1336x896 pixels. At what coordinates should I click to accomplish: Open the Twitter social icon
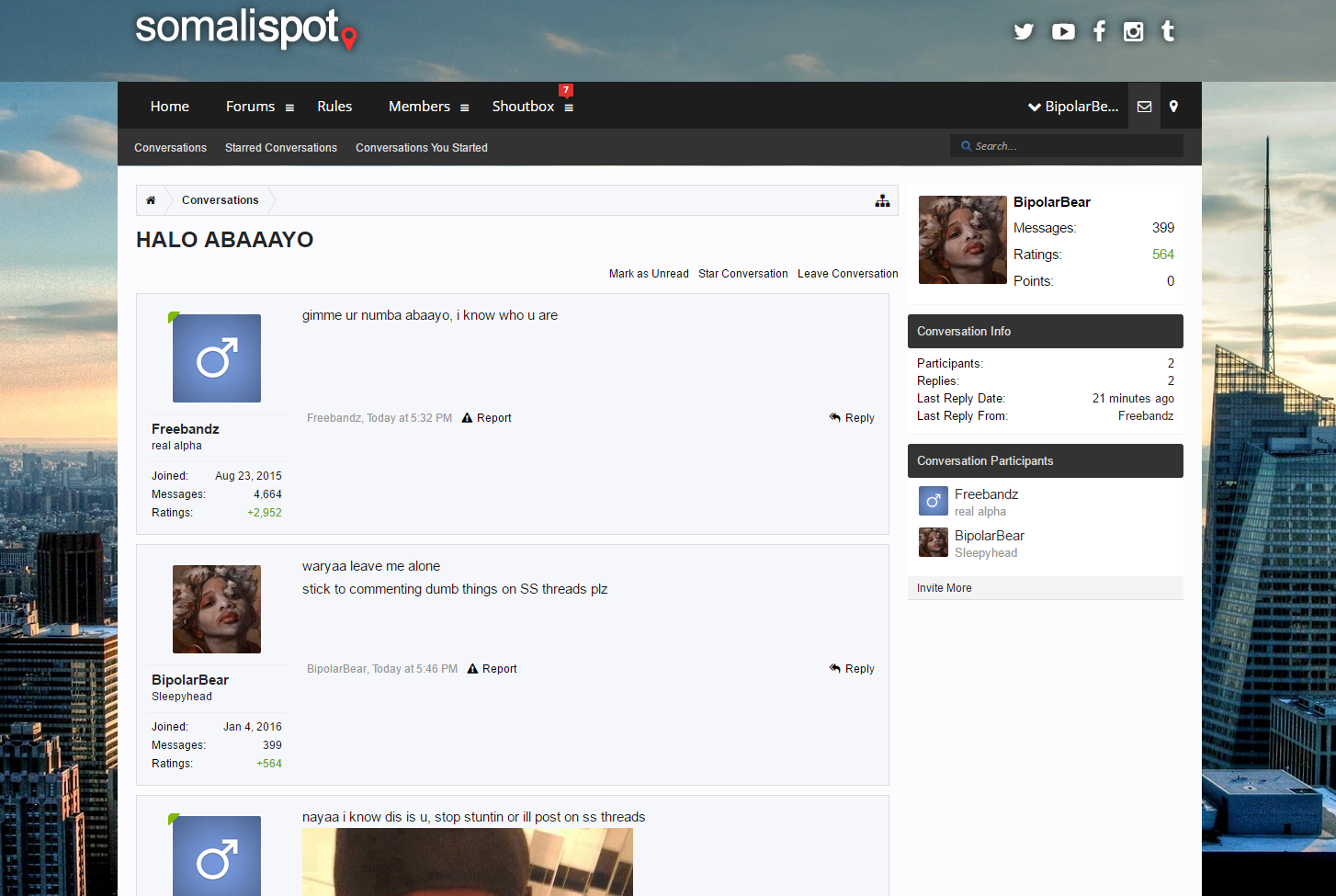[x=1024, y=31]
